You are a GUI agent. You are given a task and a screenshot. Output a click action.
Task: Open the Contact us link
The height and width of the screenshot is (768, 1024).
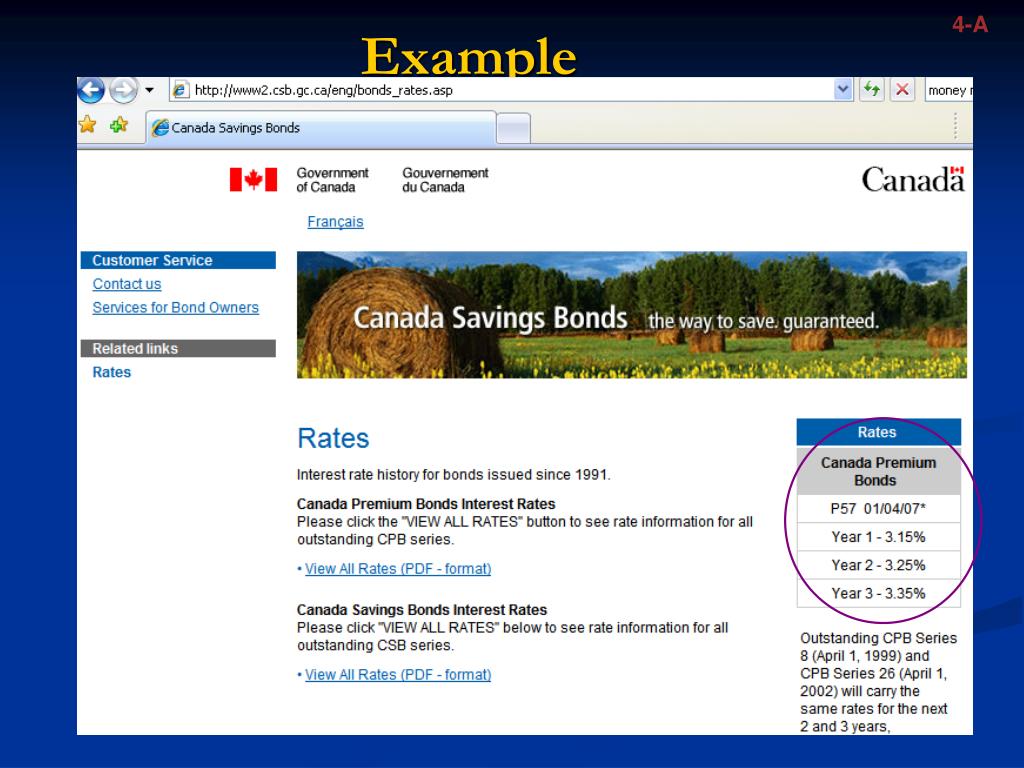[127, 284]
